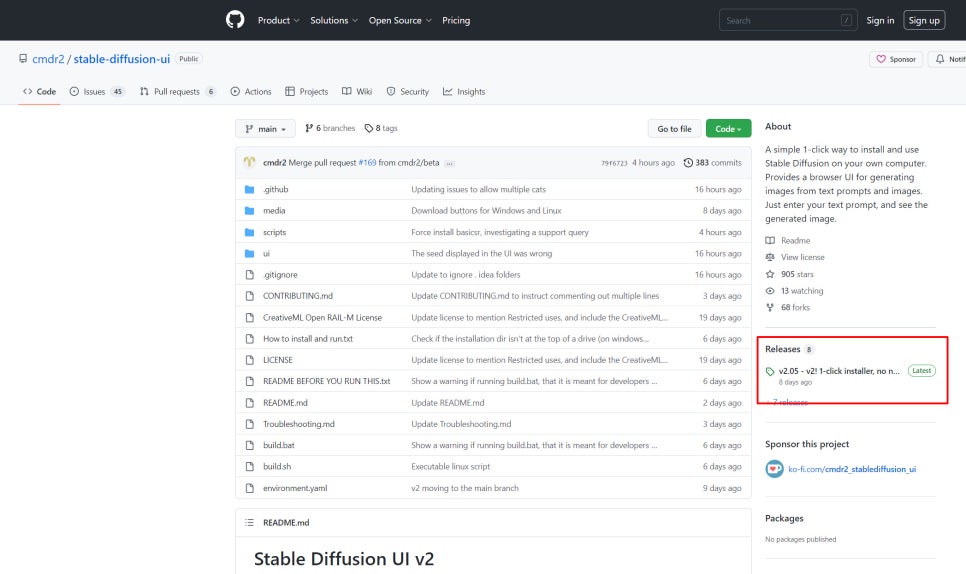This screenshot has height=574, width=966.
Task: Open CONTRIBUTING.md file
Action: tap(298, 296)
